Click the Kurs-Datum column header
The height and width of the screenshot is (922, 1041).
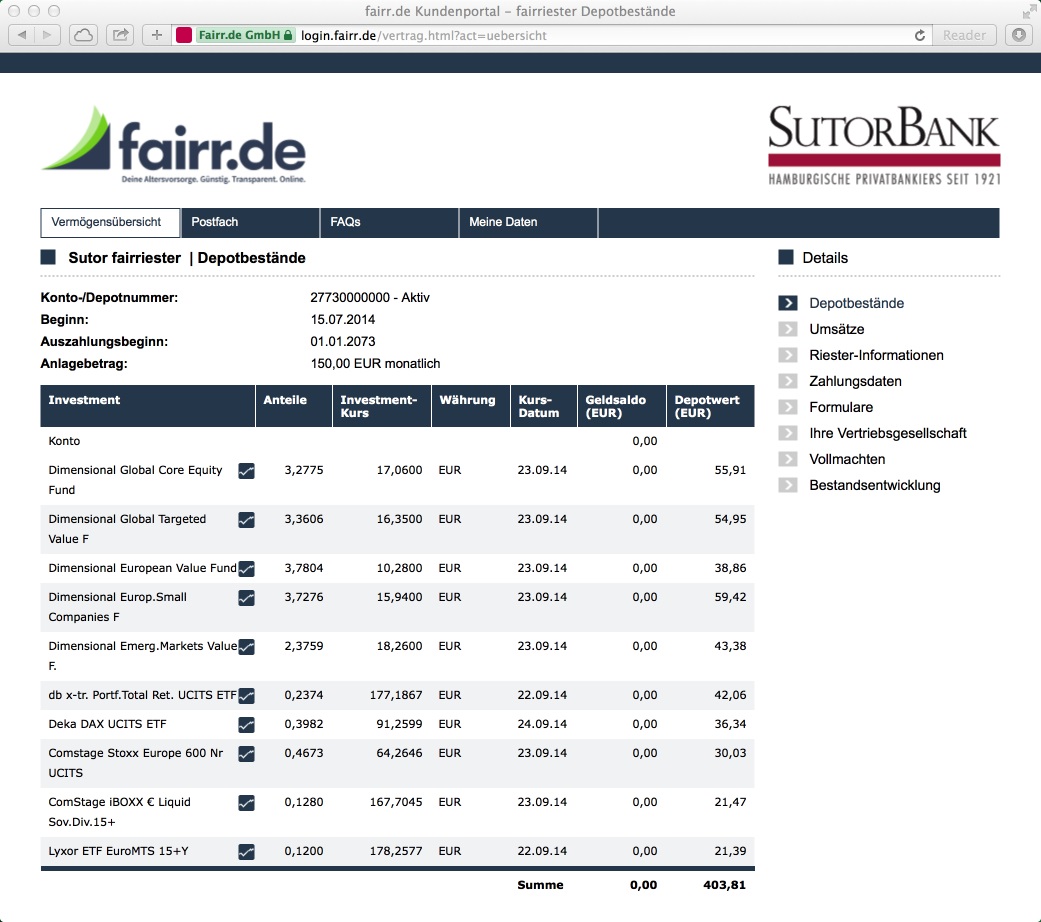pos(544,406)
